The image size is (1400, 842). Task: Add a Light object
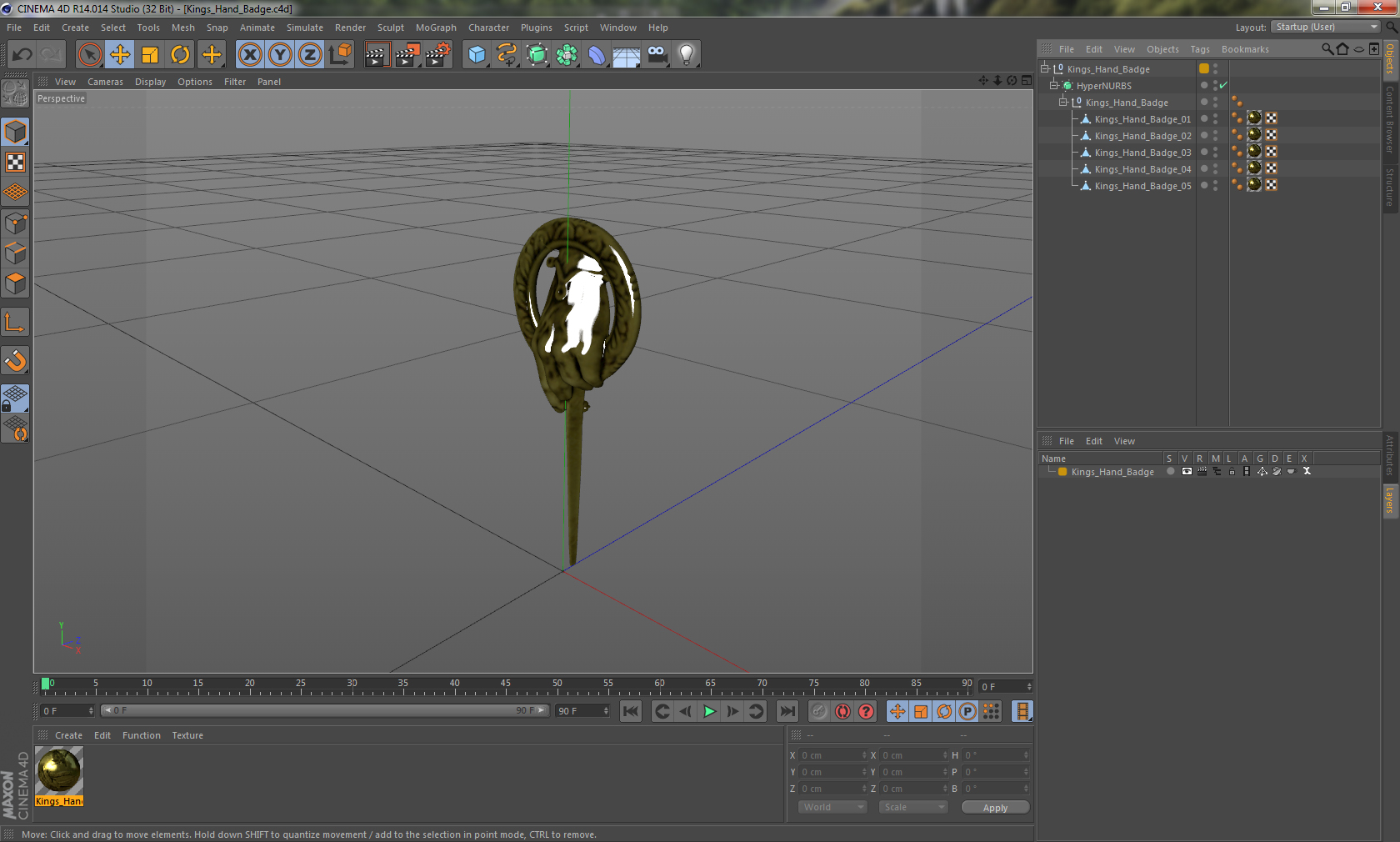coord(687,55)
